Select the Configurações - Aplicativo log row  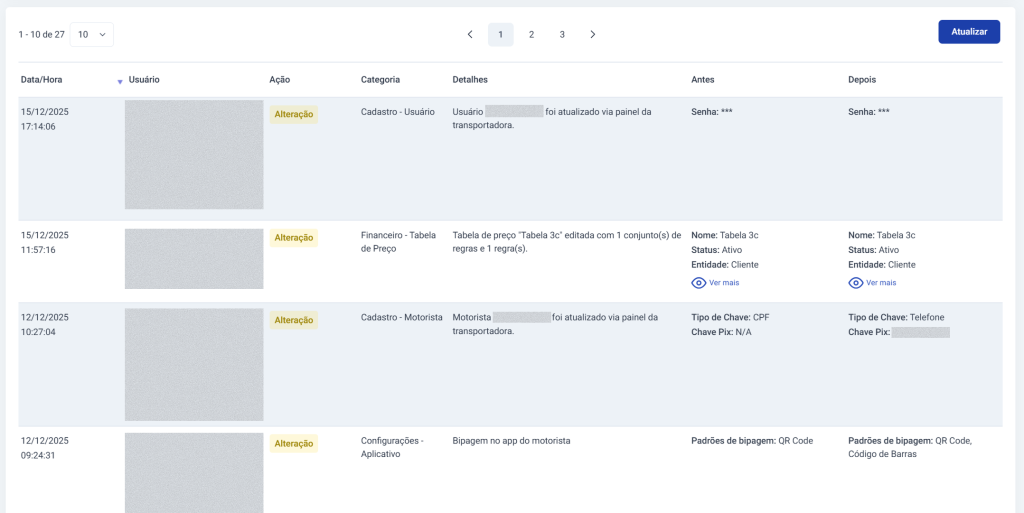392,447
